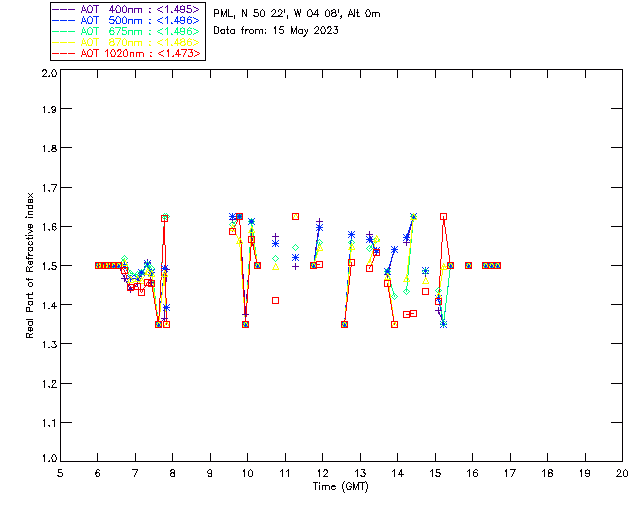
Task: Click the y-axis tick label 1.0
Action: pos(49,458)
